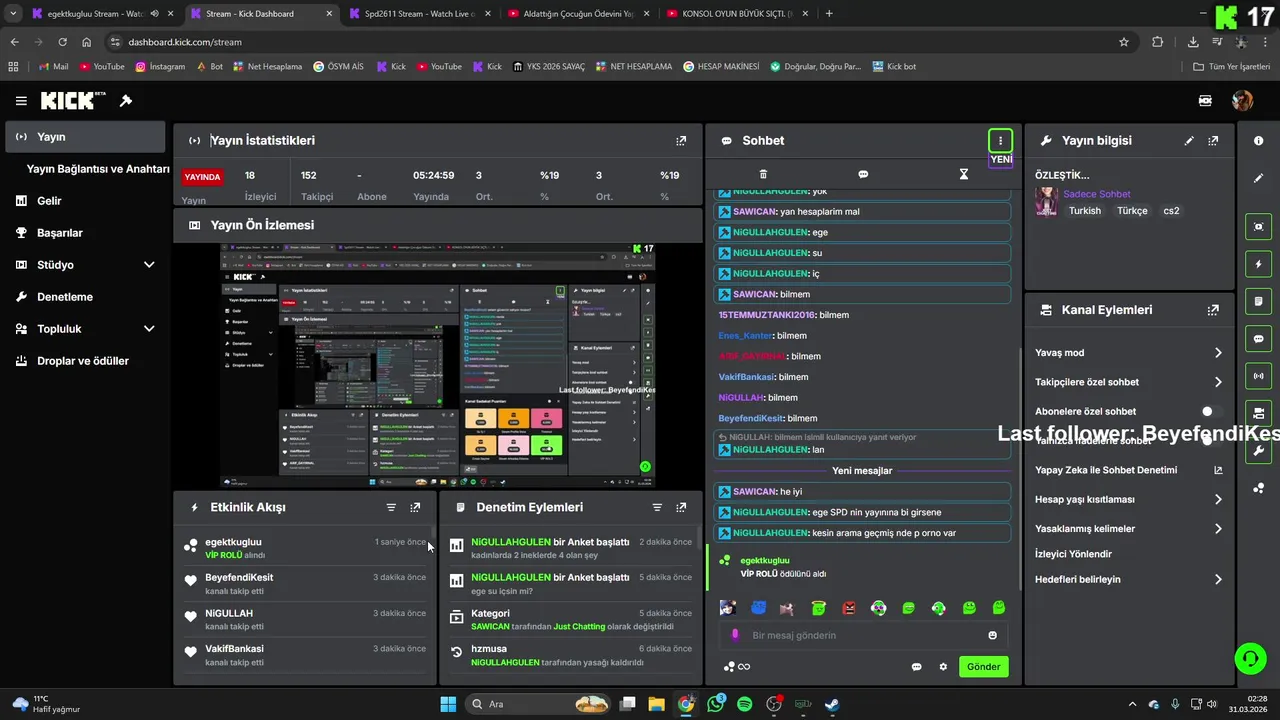Edit stream info with the pencil icon

point(1189,141)
